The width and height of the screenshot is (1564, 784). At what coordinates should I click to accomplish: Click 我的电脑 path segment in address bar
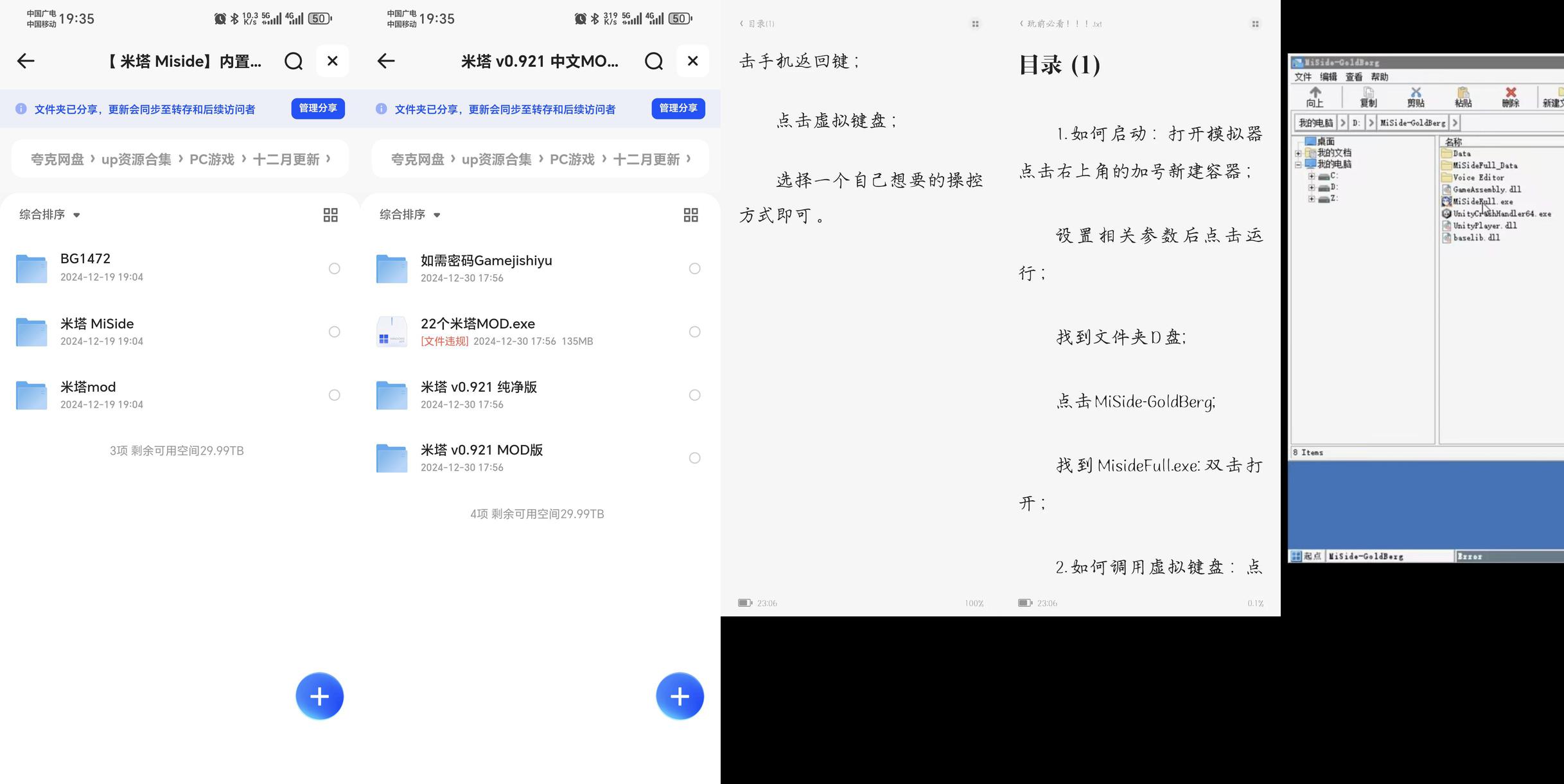pyautogui.click(x=1315, y=123)
